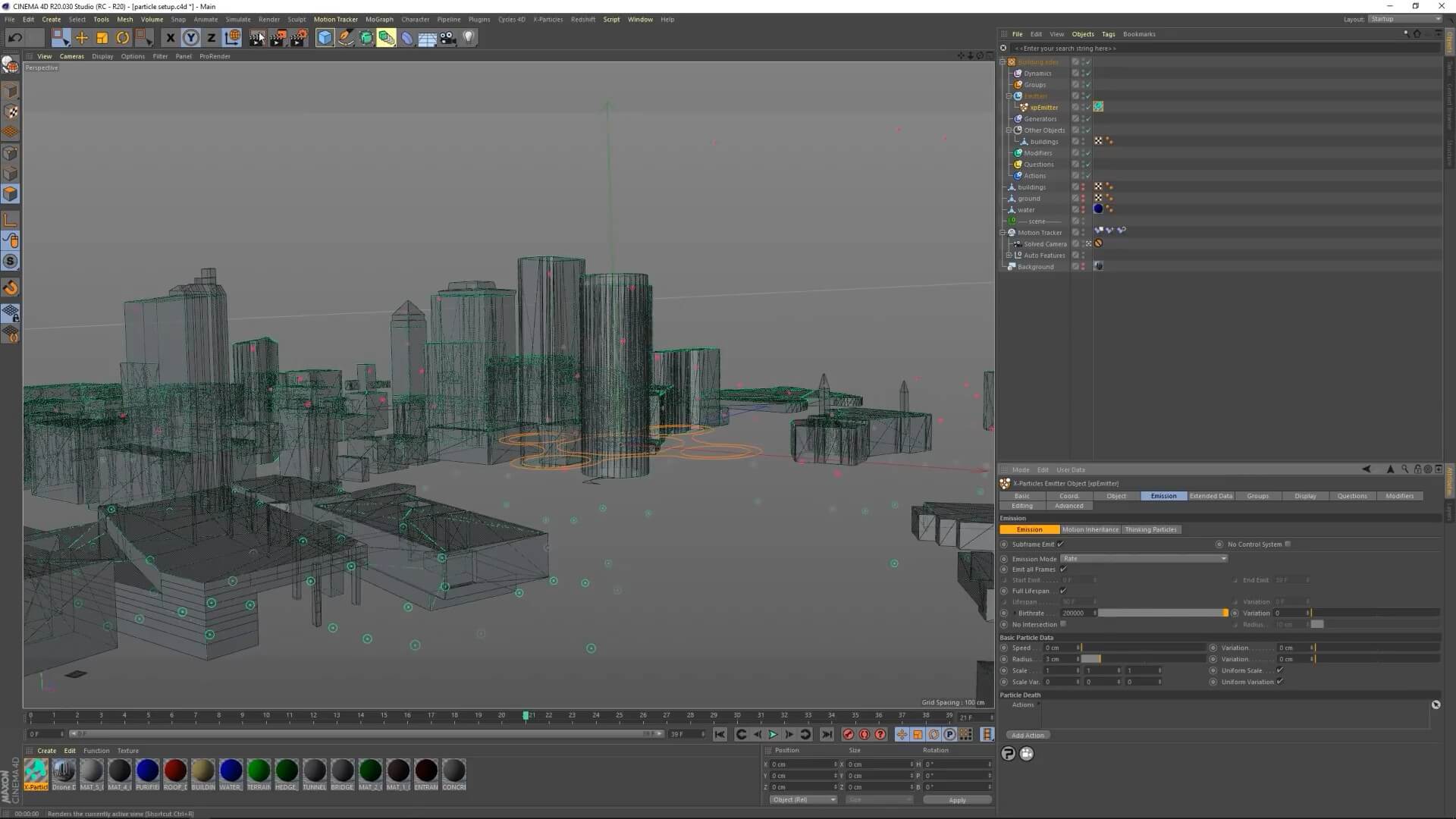1456x819 pixels.
Task: Toggle the Subframe Emit checkbox
Action: click(x=1060, y=544)
